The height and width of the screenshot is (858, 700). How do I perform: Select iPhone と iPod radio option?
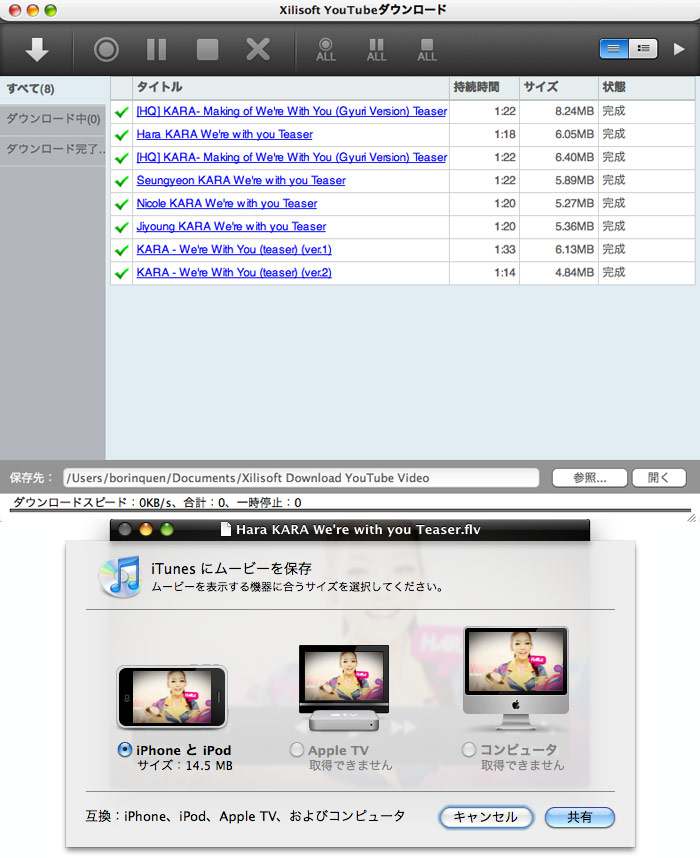[125, 750]
